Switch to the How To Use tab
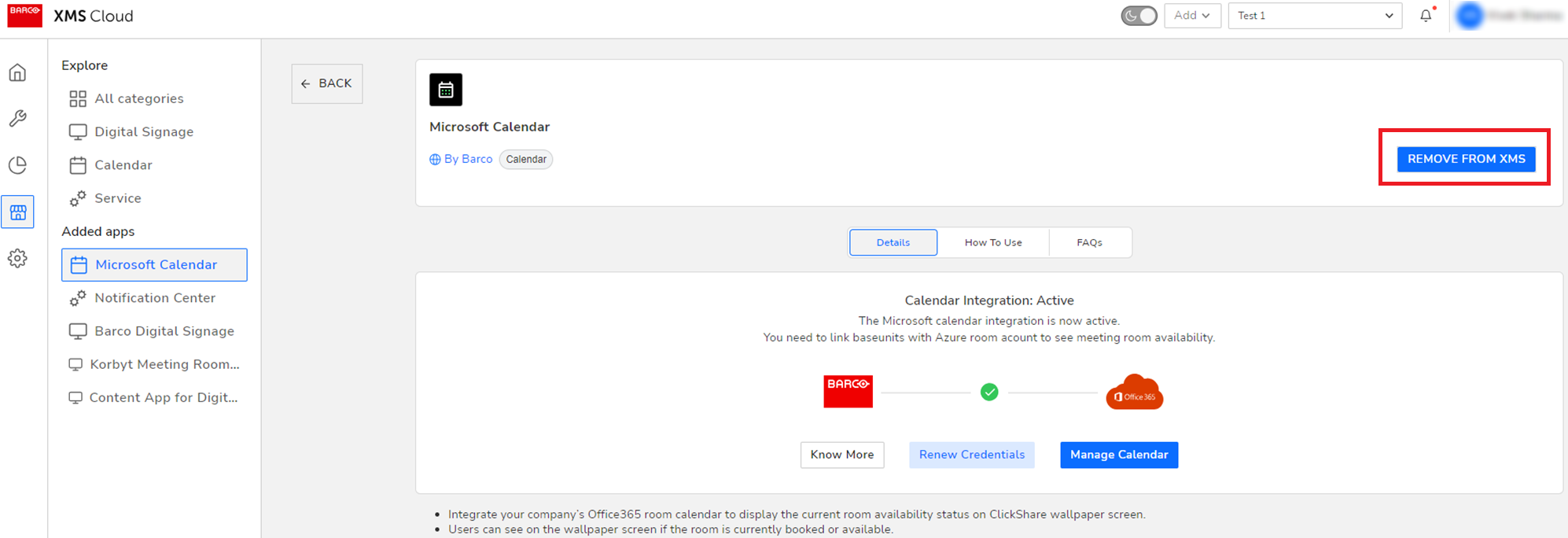Viewport: 1568px width, 538px height. pos(993,242)
